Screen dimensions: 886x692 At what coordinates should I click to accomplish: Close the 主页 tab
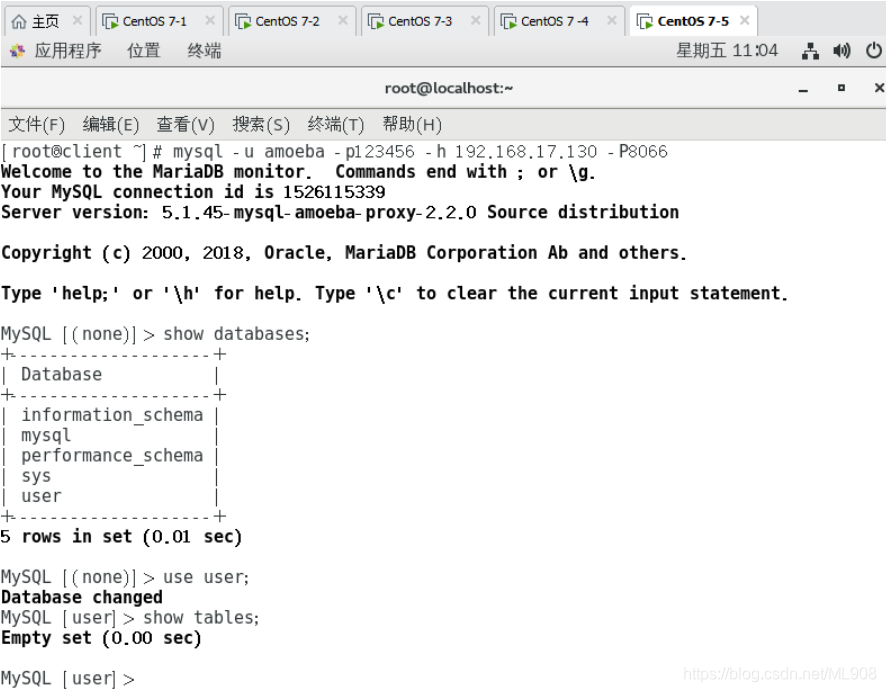[77, 21]
